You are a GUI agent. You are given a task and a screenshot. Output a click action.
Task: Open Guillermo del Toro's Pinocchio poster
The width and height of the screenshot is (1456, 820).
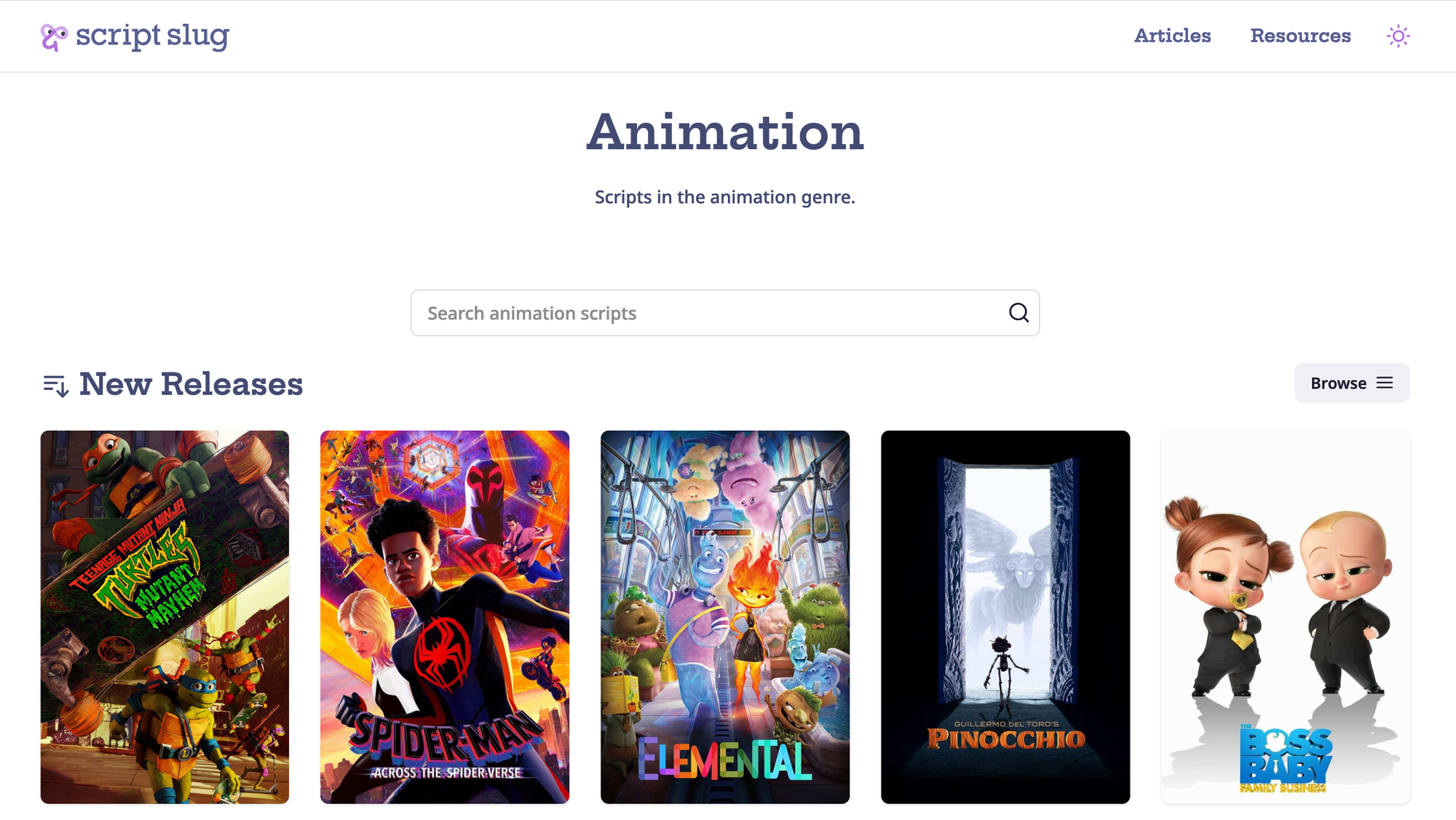[1005, 617]
